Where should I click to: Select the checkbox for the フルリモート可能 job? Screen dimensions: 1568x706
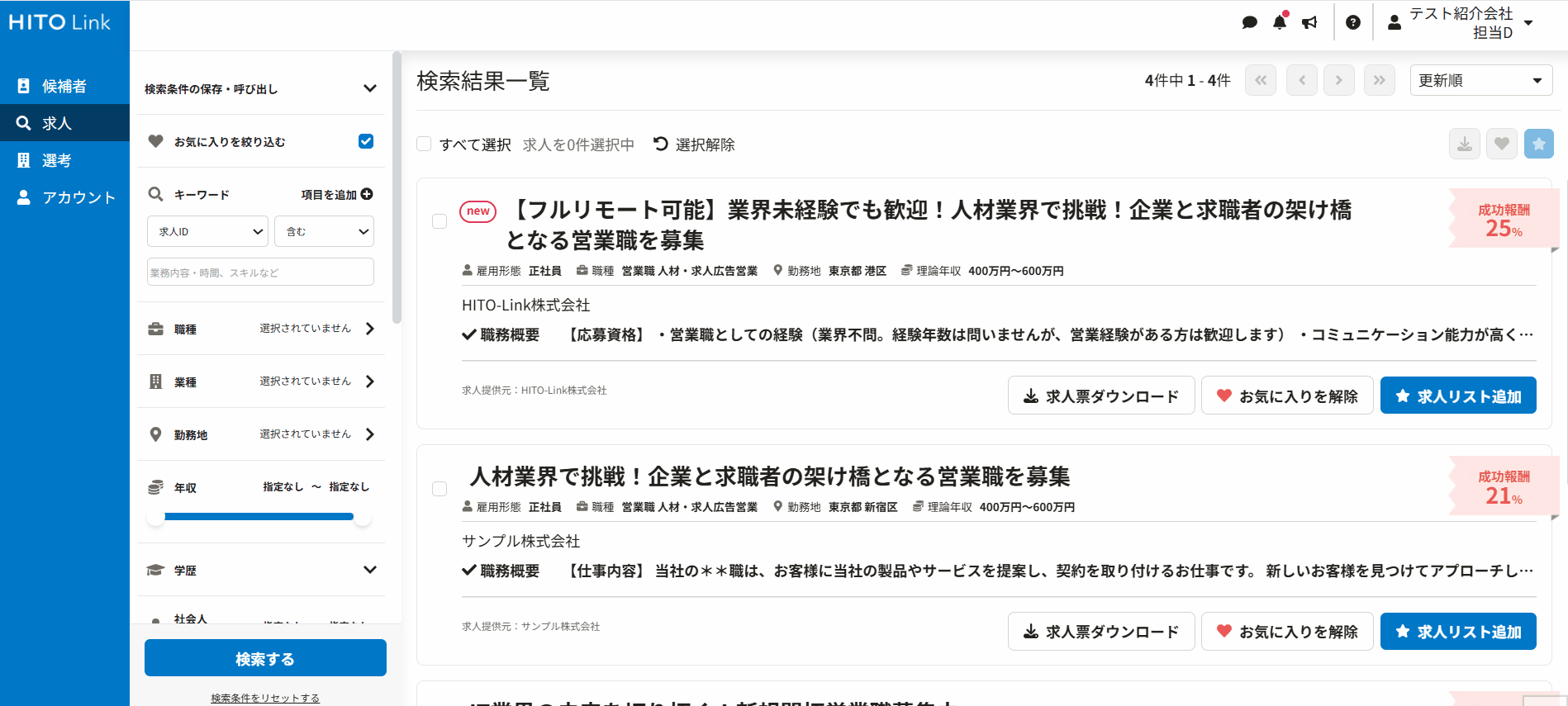pyautogui.click(x=440, y=221)
